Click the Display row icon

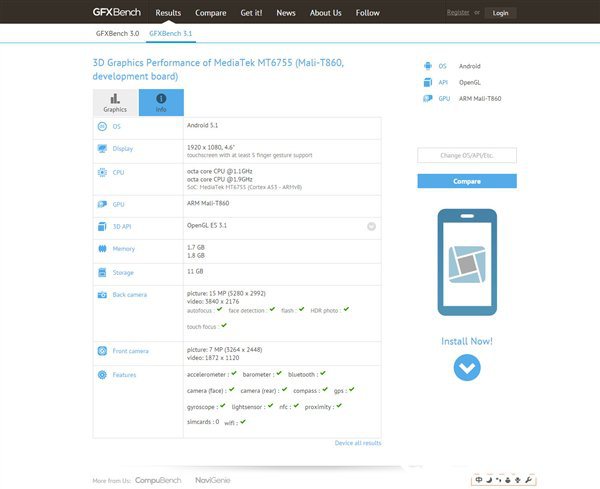pos(103,149)
